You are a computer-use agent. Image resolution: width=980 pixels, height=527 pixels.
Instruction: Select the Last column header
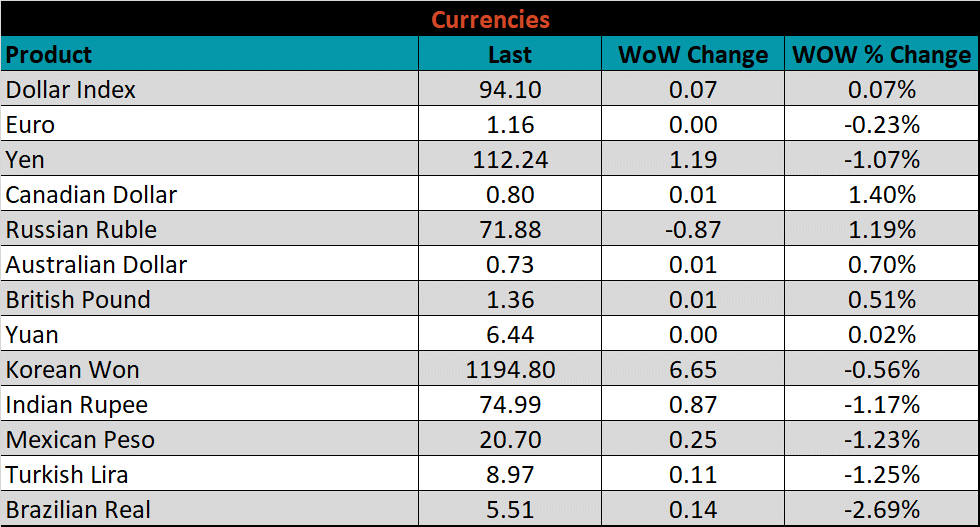point(510,54)
